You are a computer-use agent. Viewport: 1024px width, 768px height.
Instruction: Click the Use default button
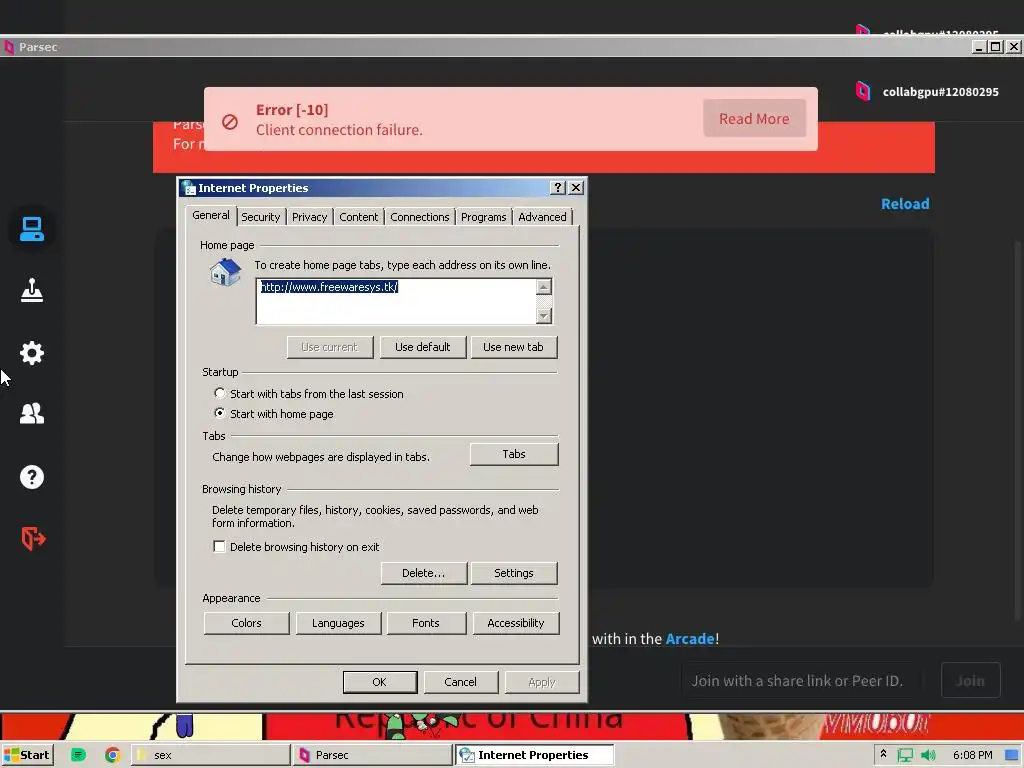423,347
